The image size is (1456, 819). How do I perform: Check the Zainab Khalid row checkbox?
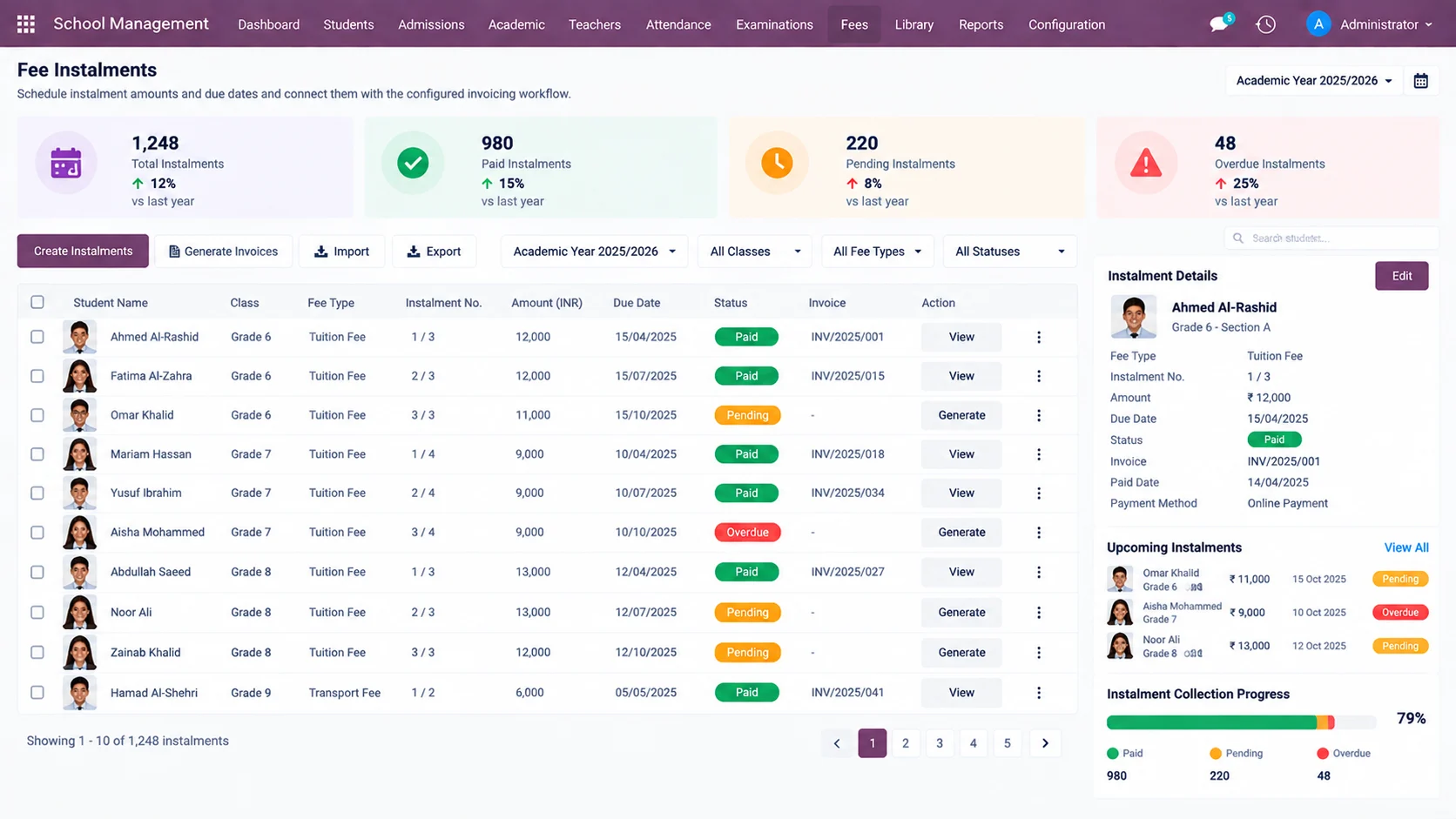click(x=37, y=652)
